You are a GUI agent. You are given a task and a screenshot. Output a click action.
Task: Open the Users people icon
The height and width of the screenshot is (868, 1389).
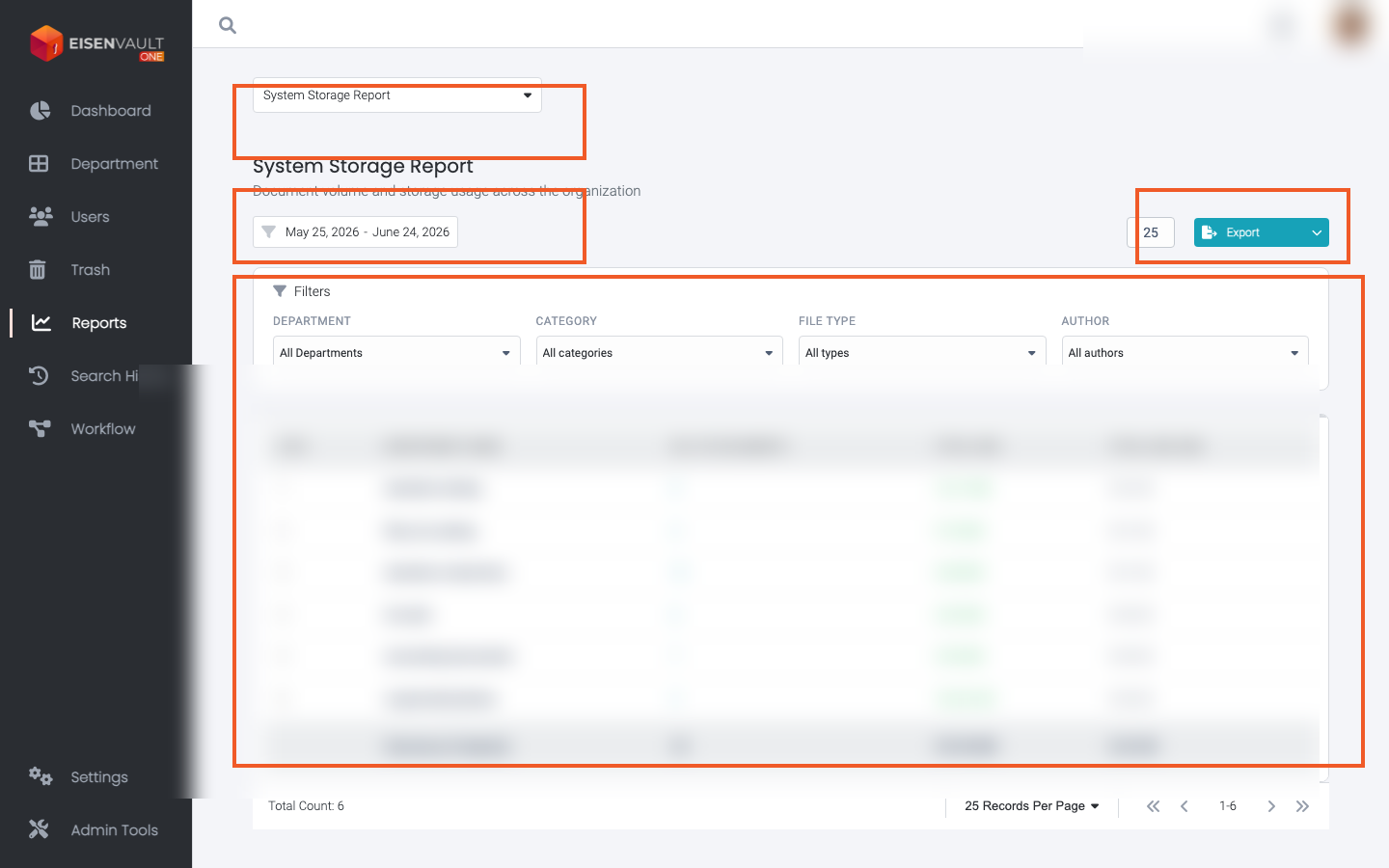click(40, 217)
